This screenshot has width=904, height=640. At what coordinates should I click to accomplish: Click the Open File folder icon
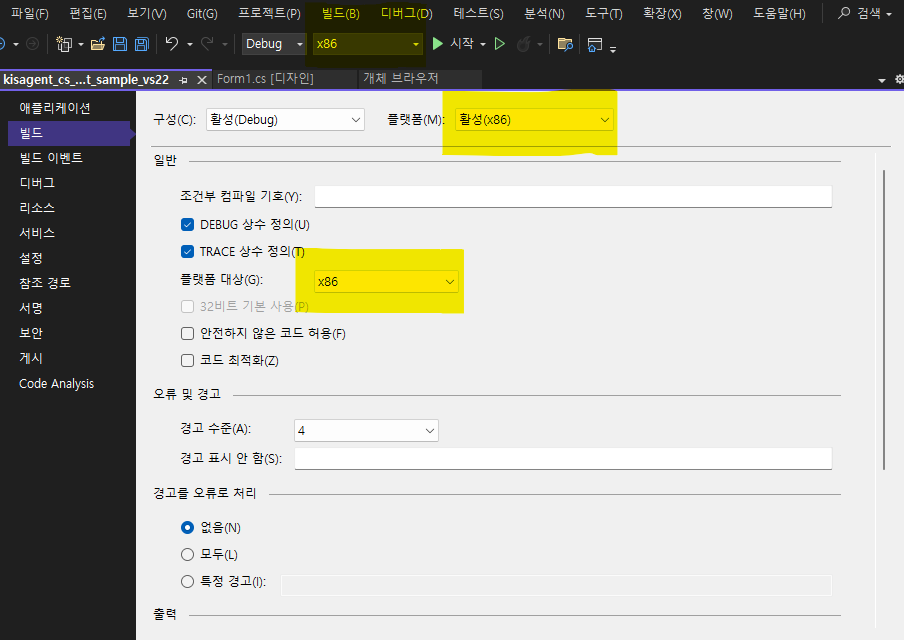[97, 44]
